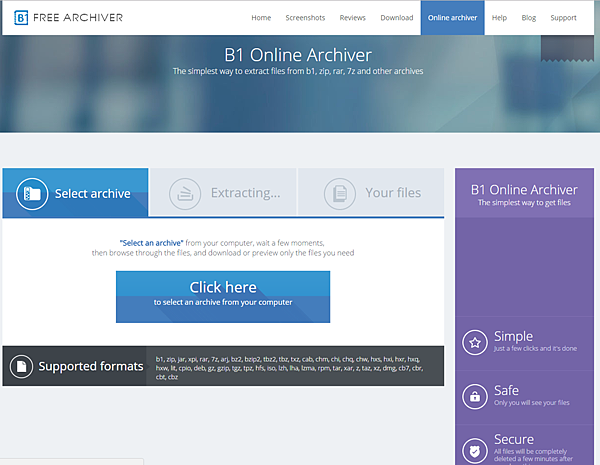This screenshot has height=465, width=600.
Task: Click the Simple feature heading
Action: (513, 336)
